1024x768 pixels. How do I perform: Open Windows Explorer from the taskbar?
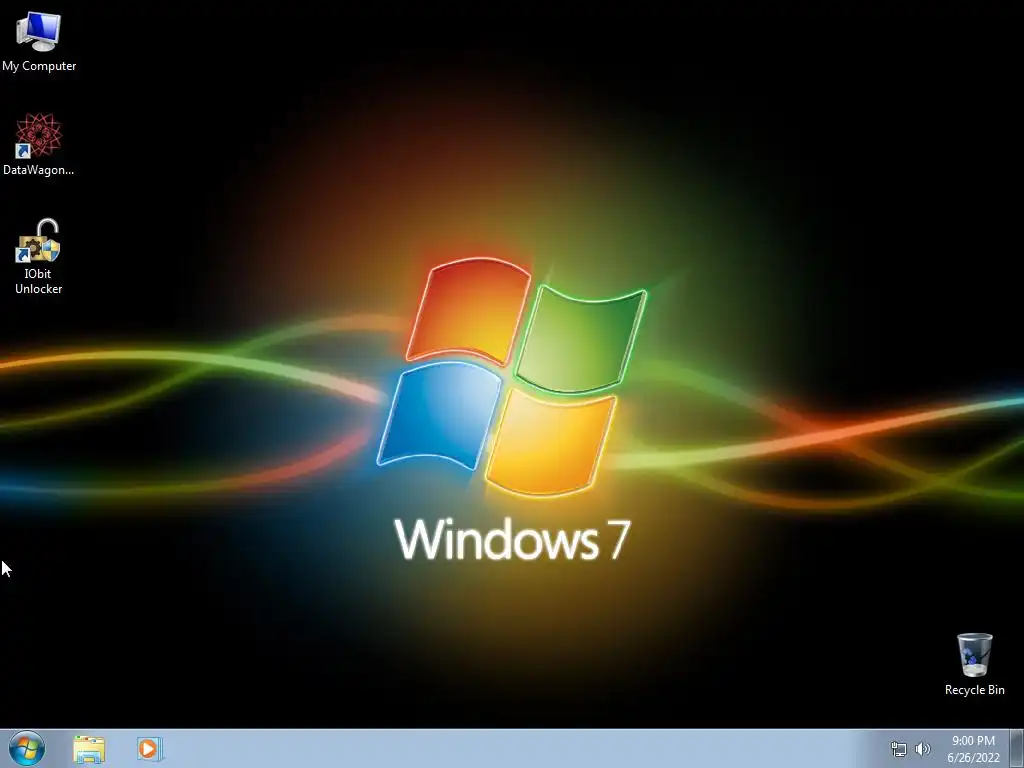click(89, 749)
